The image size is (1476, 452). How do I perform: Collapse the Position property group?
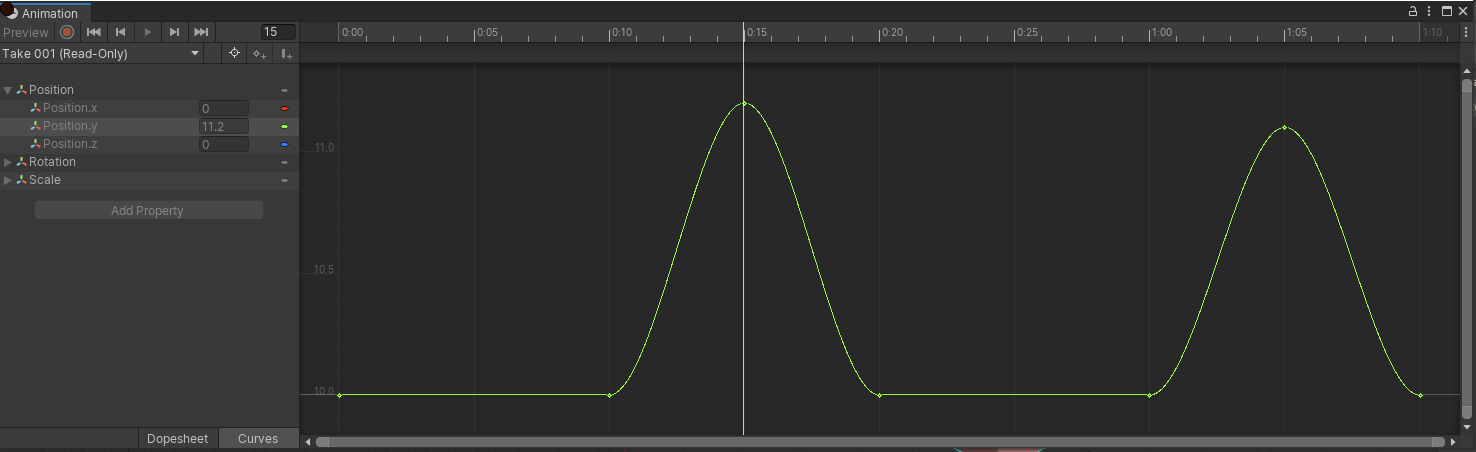(8, 90)
